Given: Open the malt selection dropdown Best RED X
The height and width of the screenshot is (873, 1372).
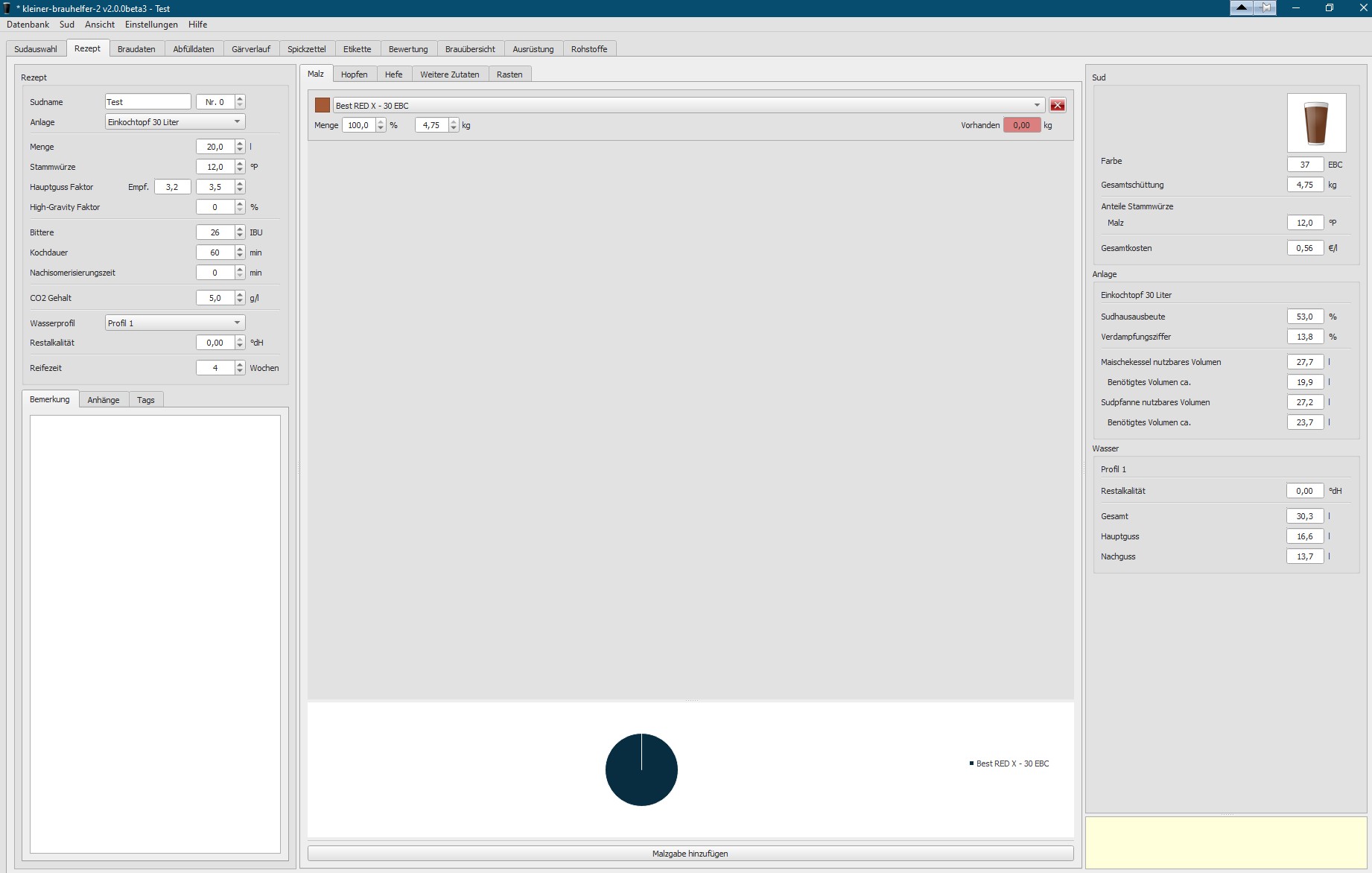Looking at the screenshot, I should (688, 105).
